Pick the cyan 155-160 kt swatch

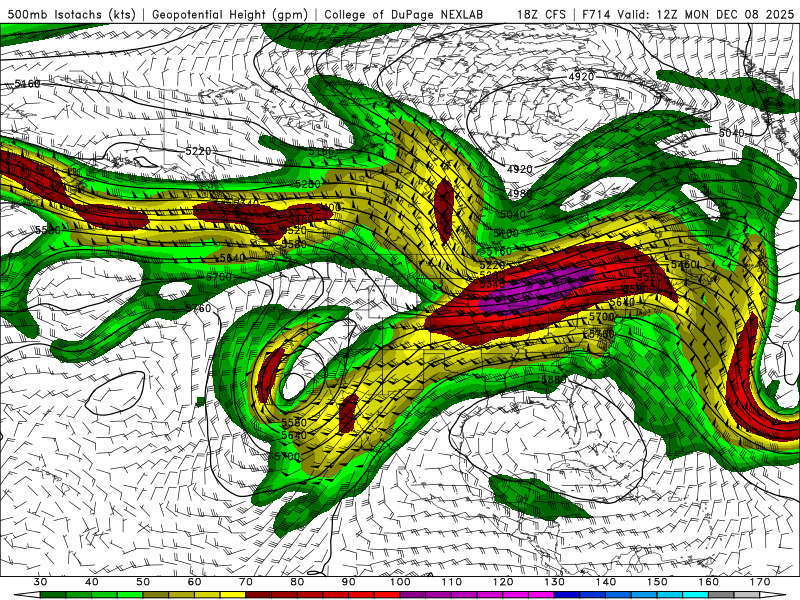695,596
